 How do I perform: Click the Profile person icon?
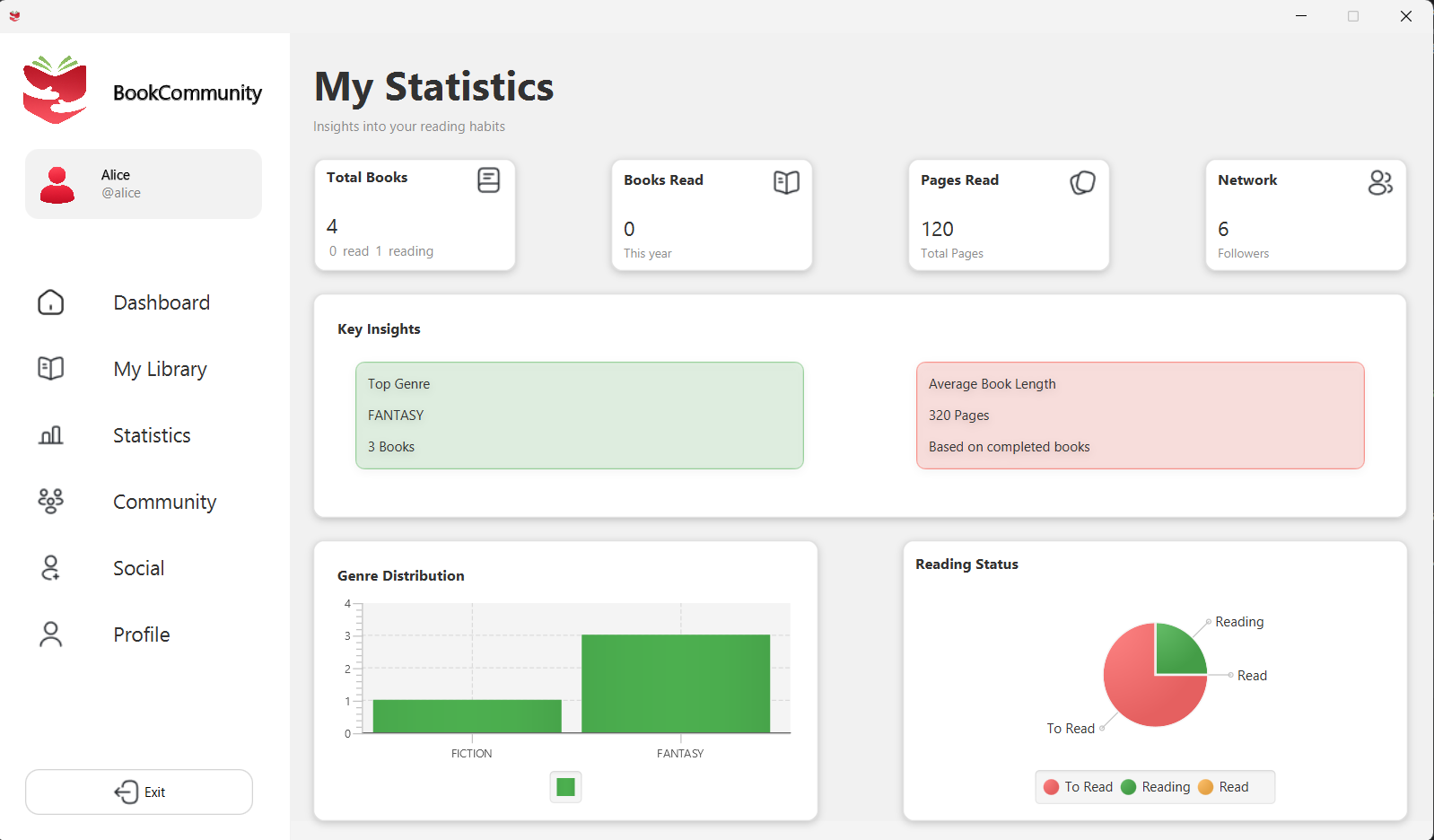51,634
